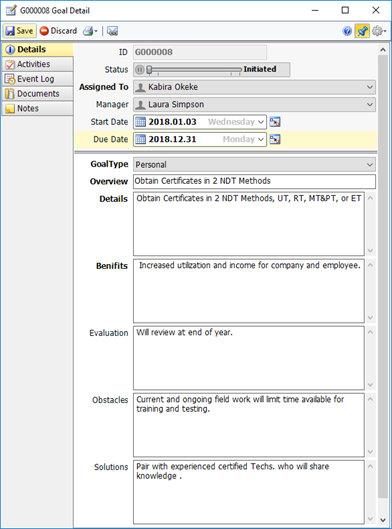Click the Initiated status label
Viewport: 392px width, 529px height.
tap(260, 69)
